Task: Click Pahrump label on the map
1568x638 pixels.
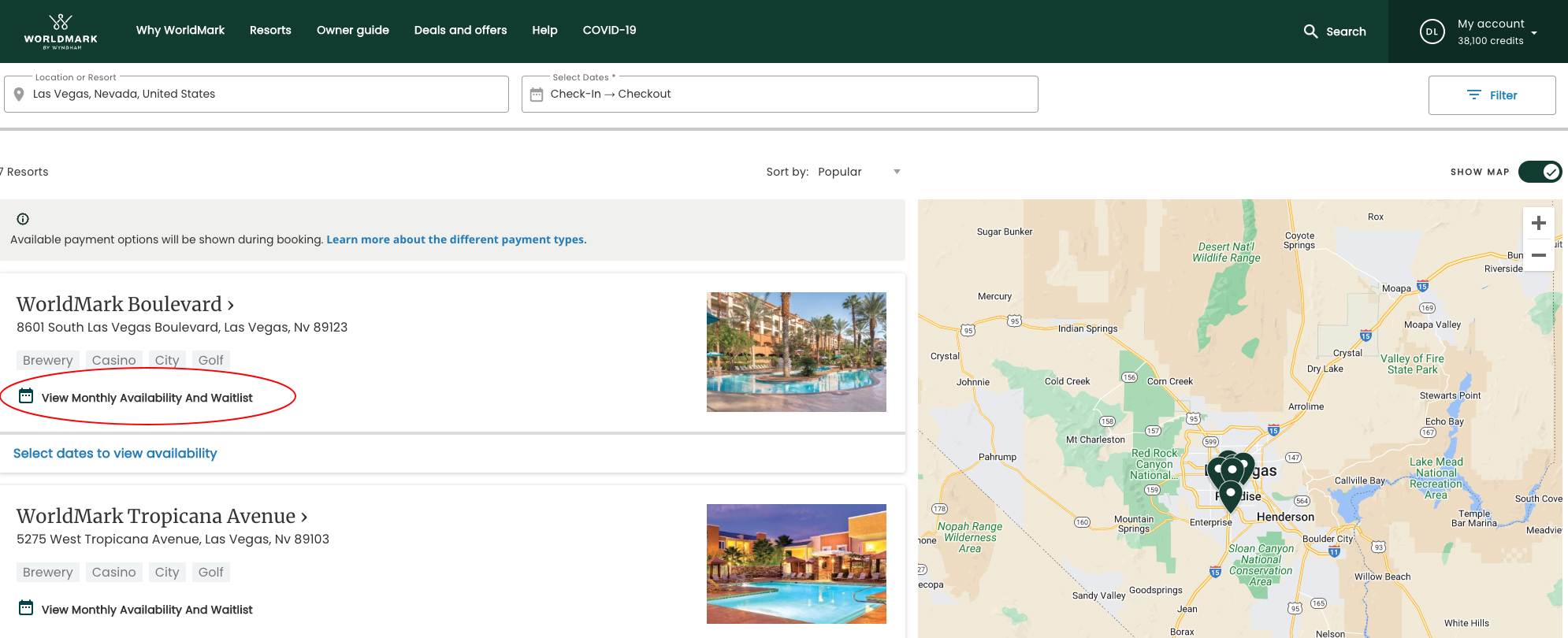Action: (998, 457)
